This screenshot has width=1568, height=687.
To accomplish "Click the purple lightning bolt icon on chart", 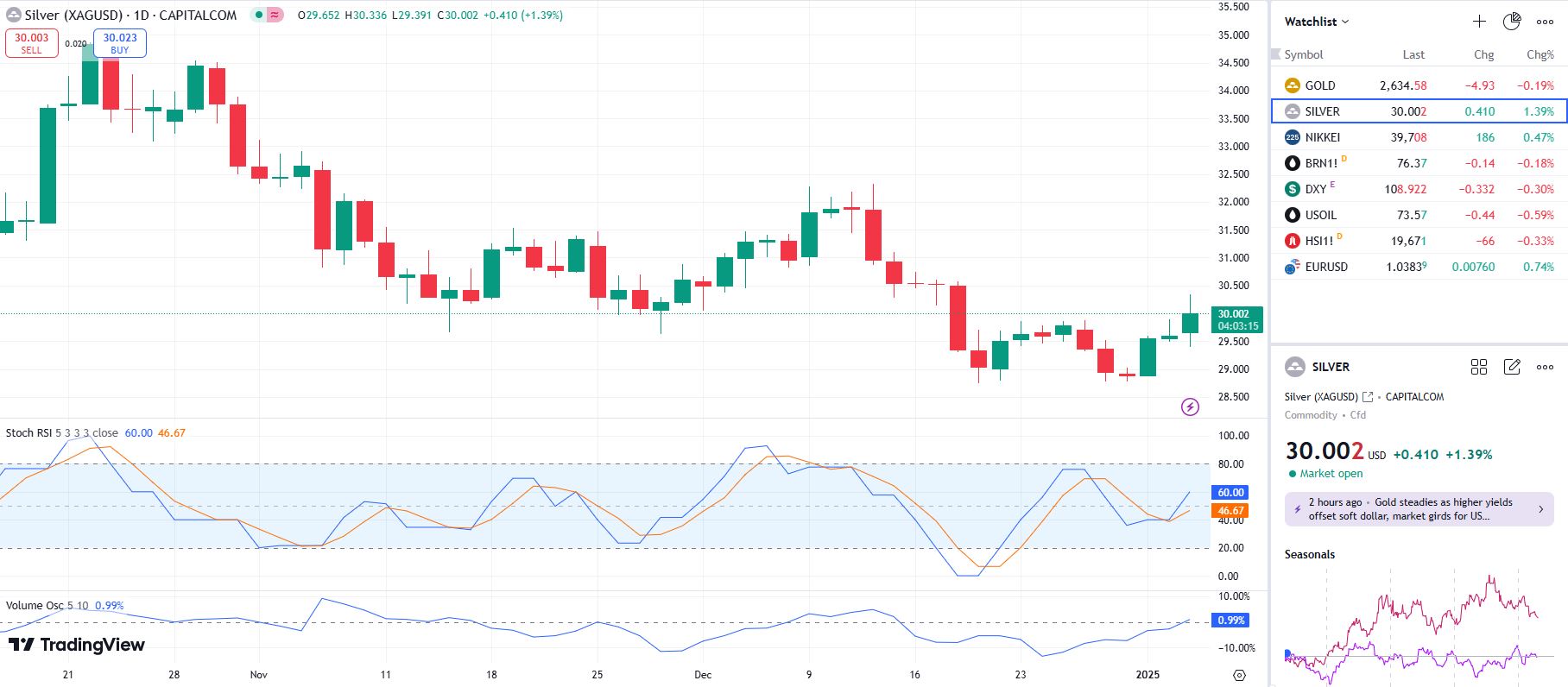I will [1190, 407].
